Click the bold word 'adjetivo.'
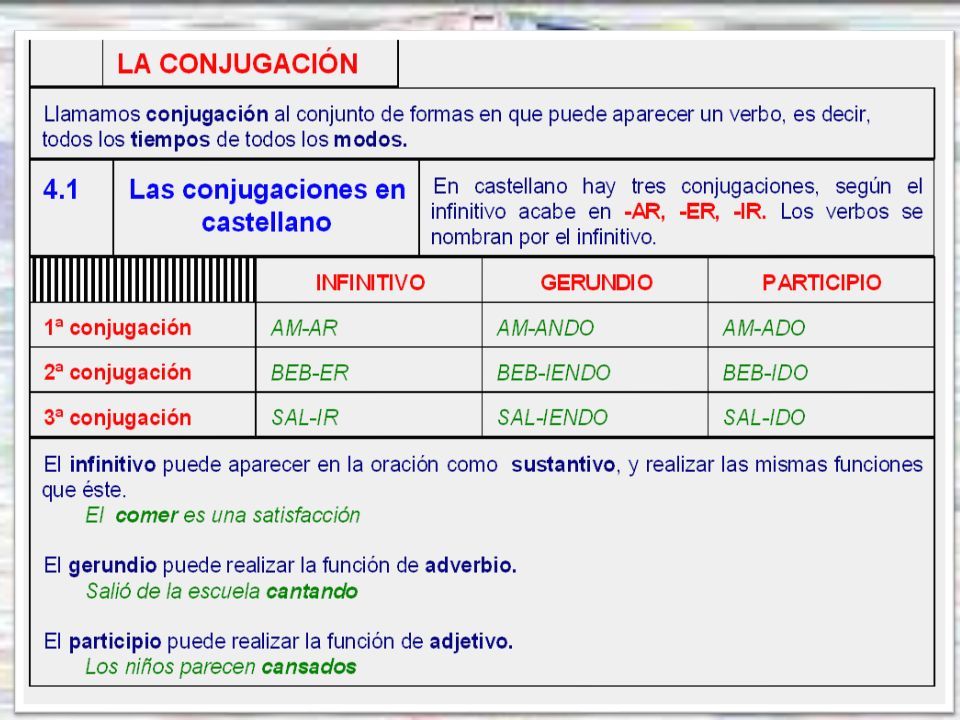Image resolution: width=960 pixels, height=720 pixels. click(471, 642)
